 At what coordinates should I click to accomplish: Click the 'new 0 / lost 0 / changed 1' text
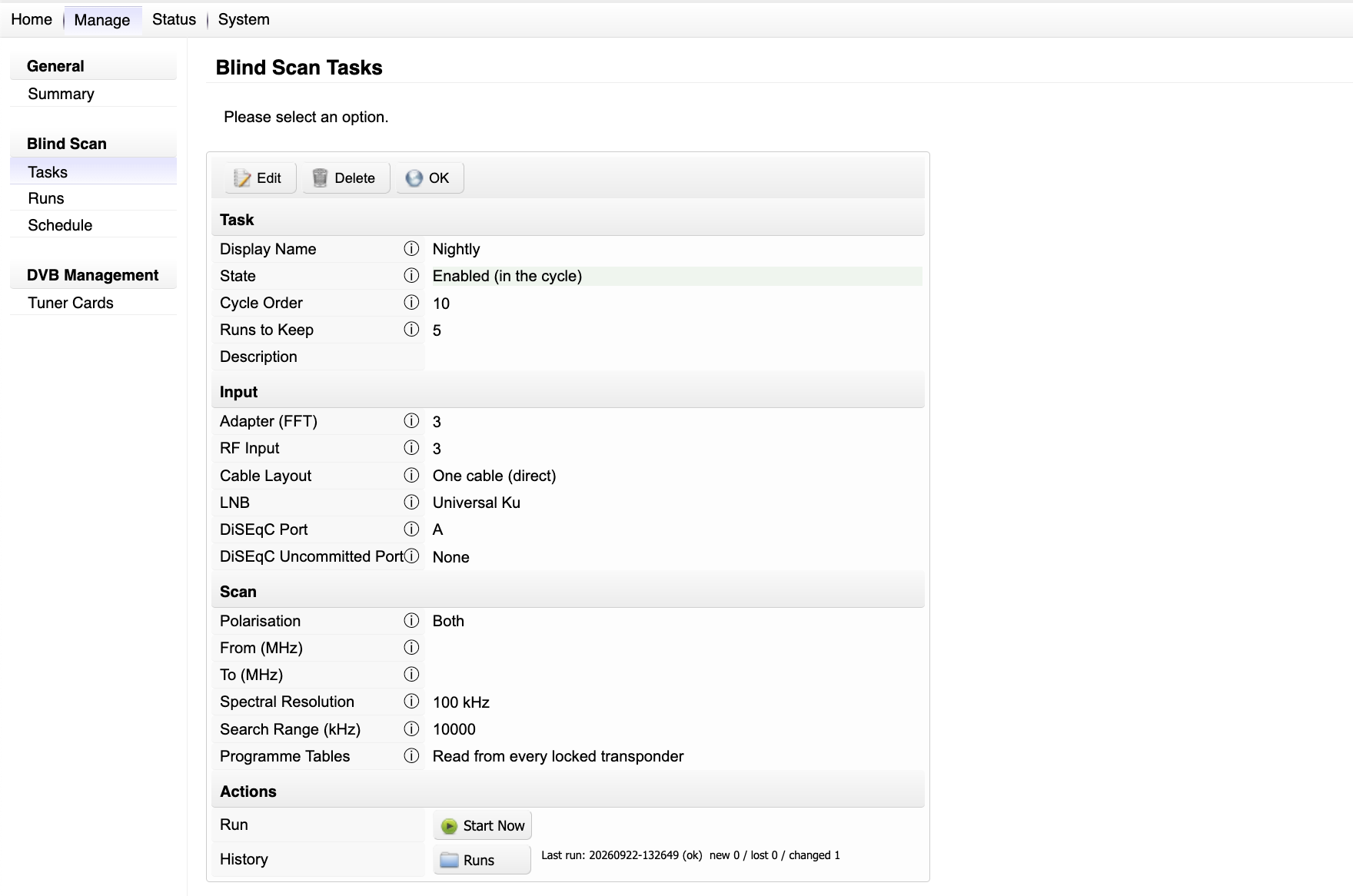click(775, 855)
